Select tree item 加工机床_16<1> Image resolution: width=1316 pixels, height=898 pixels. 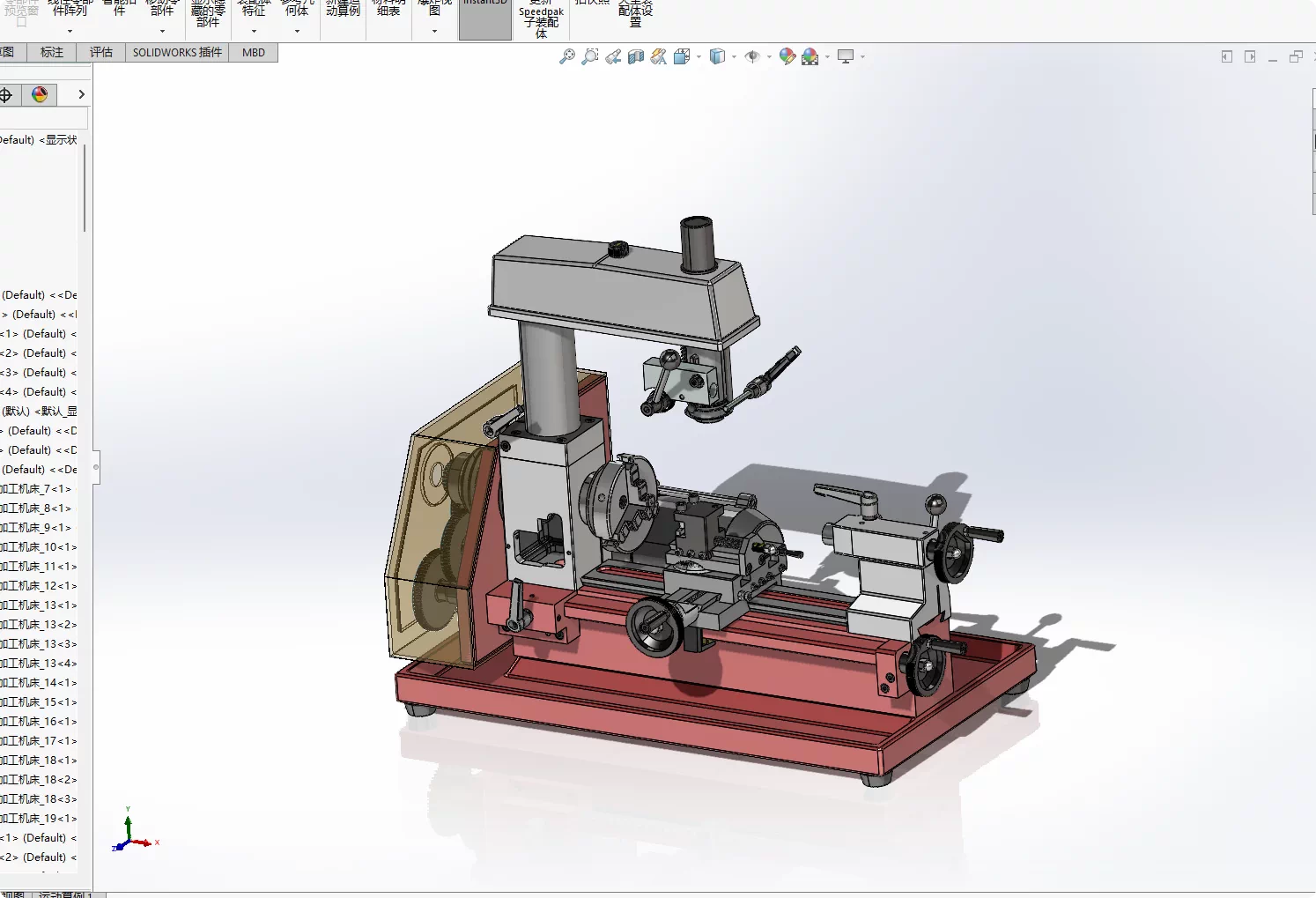coord(38,722)
